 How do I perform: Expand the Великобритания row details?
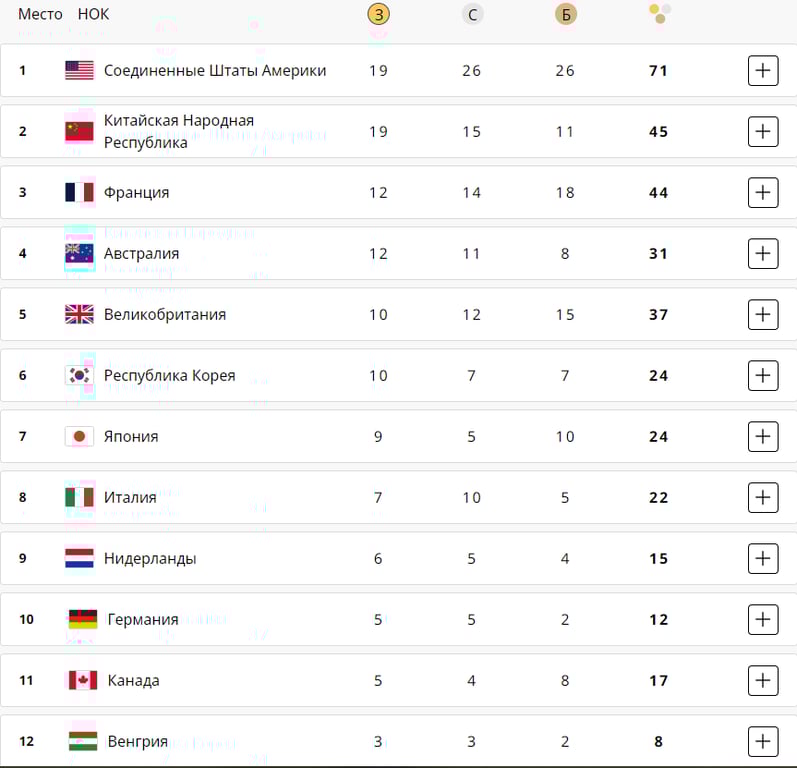763,314
